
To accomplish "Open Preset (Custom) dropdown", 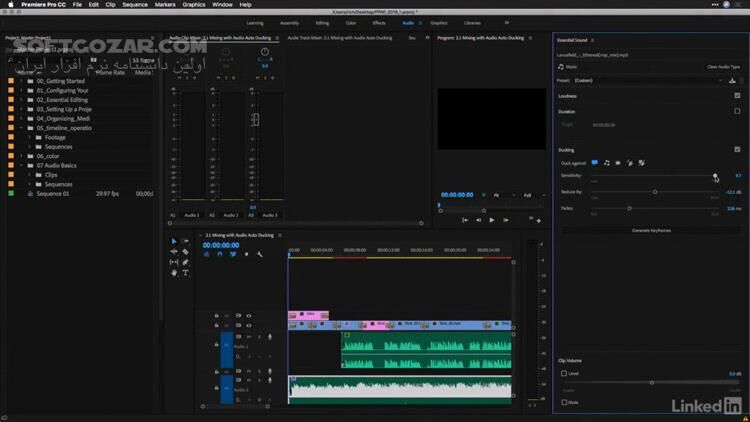I will pos(649,80).
